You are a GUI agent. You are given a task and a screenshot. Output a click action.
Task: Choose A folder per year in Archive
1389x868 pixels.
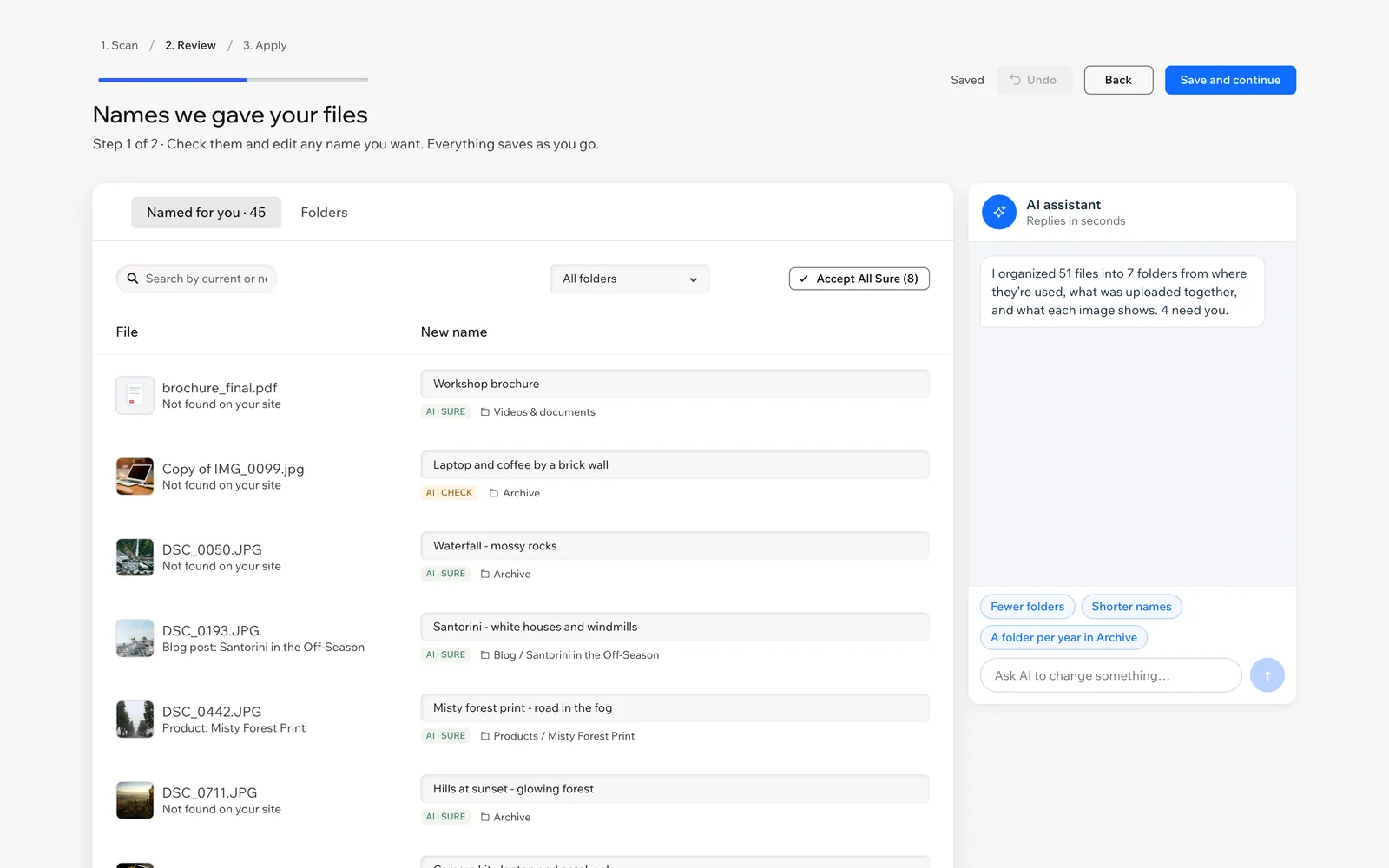click(x=1063, y=637)
